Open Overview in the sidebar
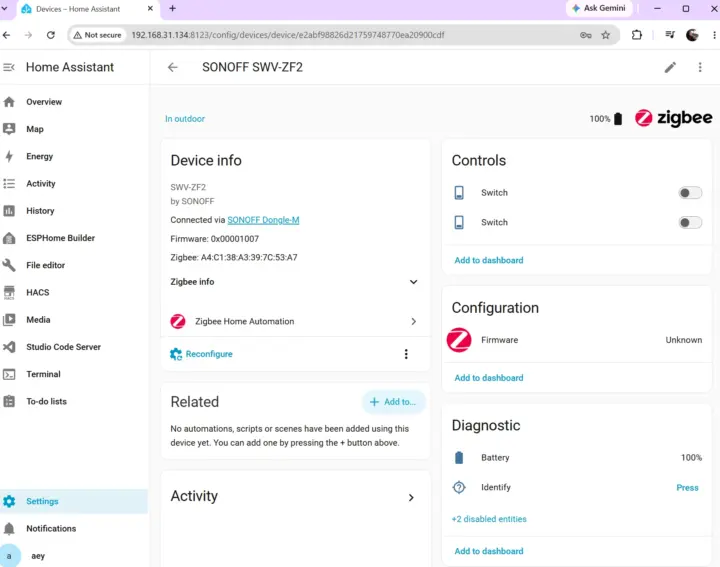 pos(74,102)
